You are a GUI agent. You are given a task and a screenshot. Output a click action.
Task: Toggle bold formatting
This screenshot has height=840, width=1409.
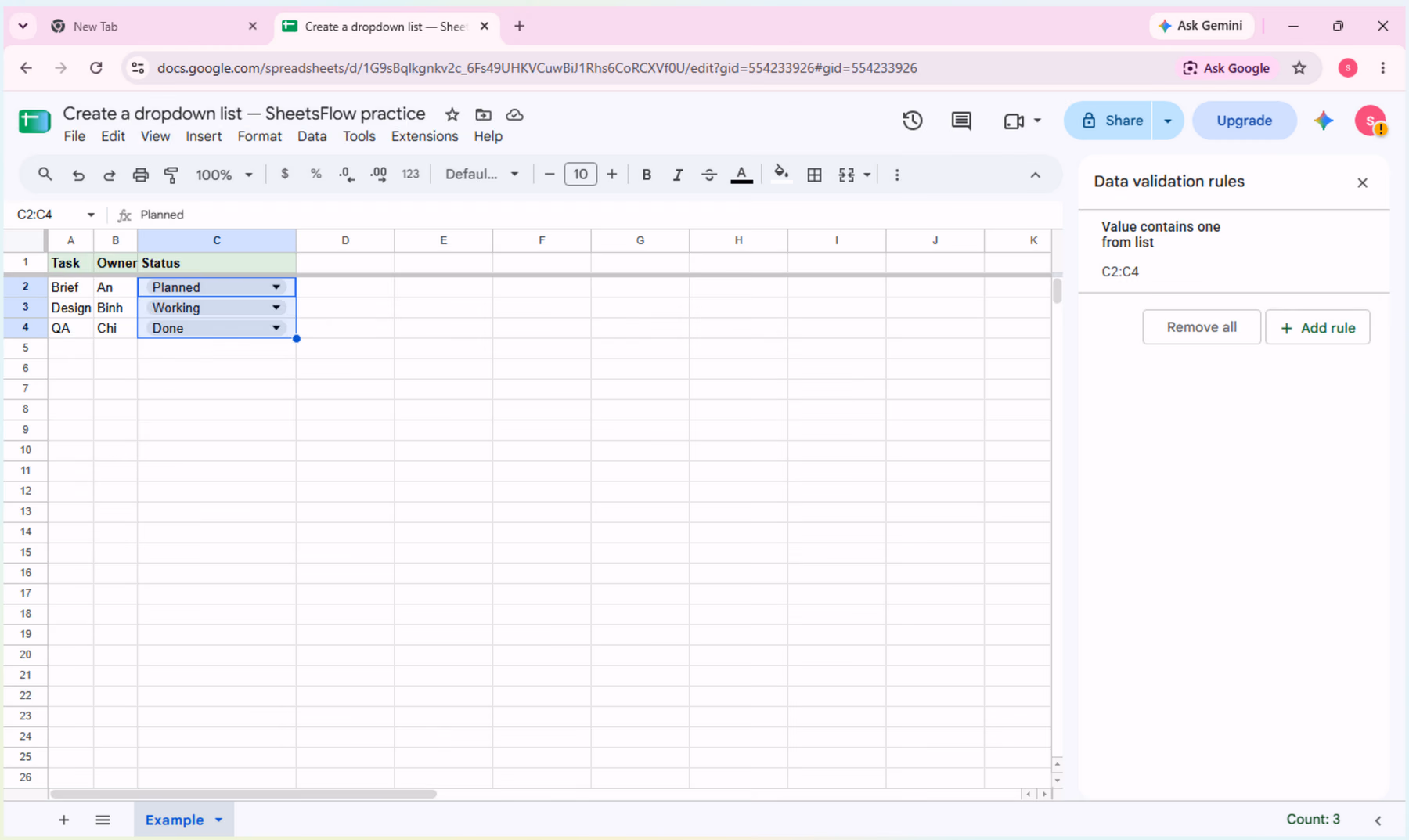point(647,175)
